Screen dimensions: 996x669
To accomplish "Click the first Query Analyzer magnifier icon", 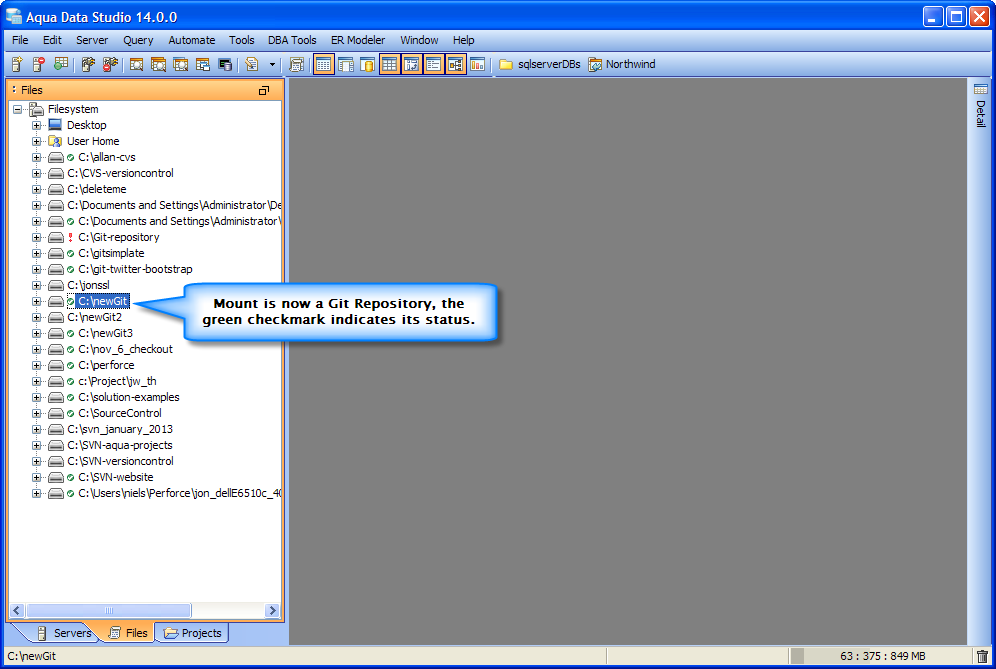I will [x=136, y=64].
